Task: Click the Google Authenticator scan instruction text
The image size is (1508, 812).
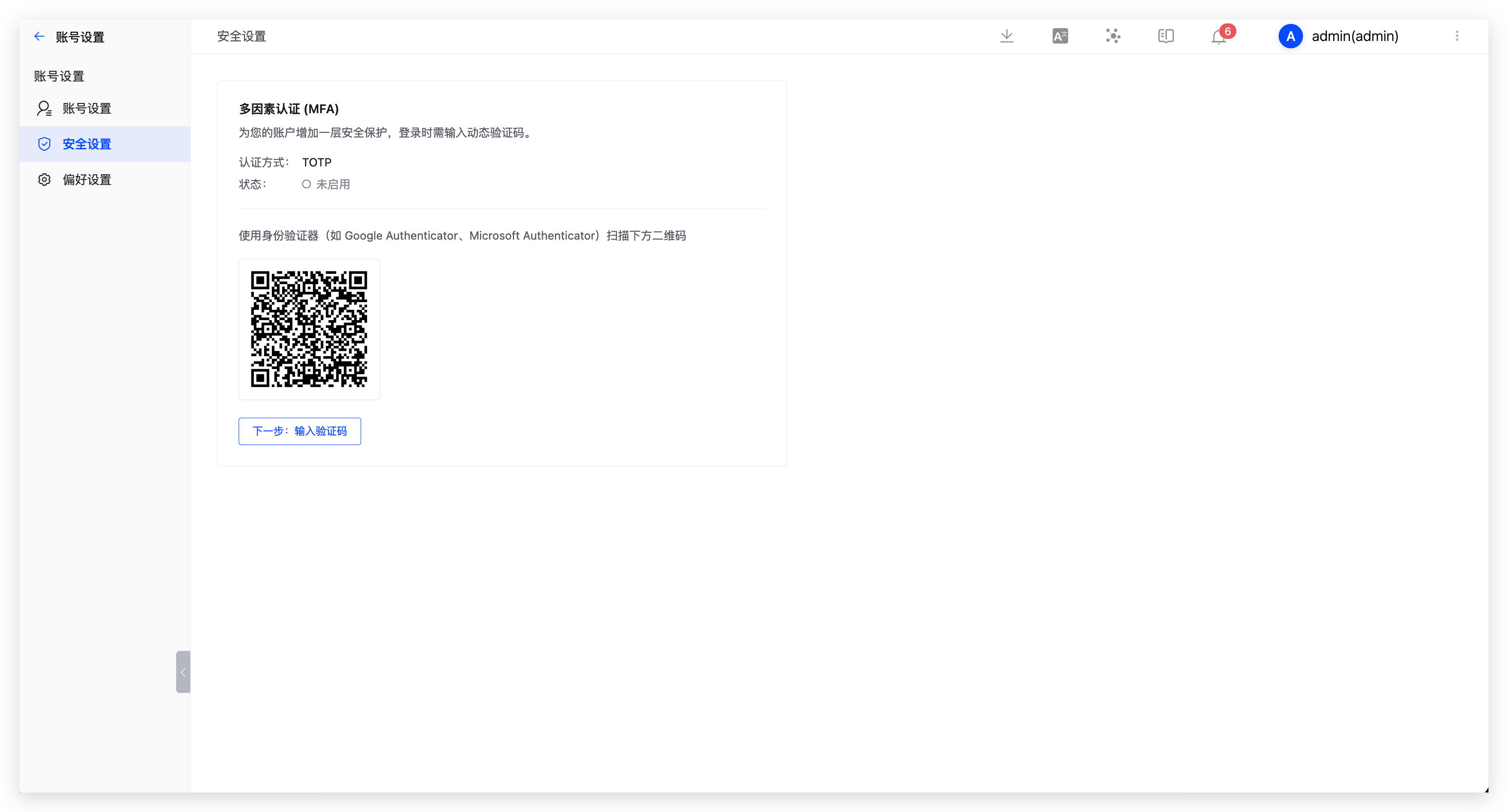Action: click(x=462, y=235)
